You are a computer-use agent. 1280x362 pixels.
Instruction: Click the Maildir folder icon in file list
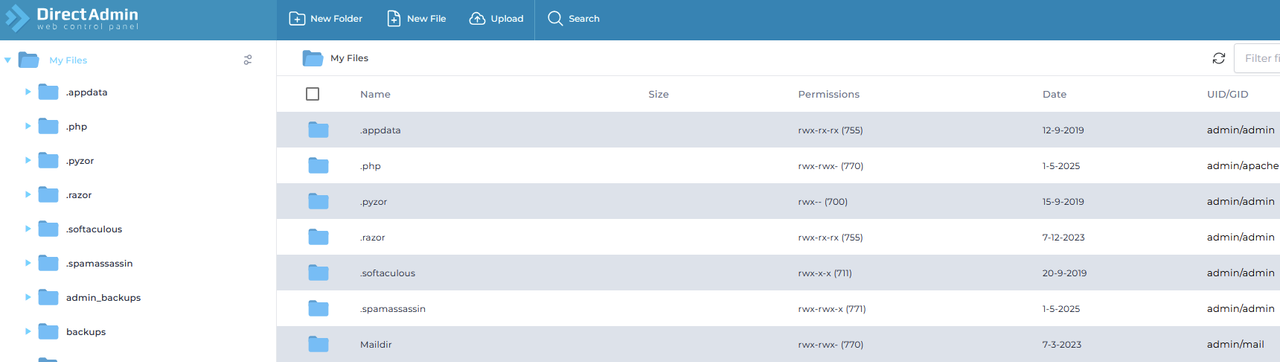[318, 344]
